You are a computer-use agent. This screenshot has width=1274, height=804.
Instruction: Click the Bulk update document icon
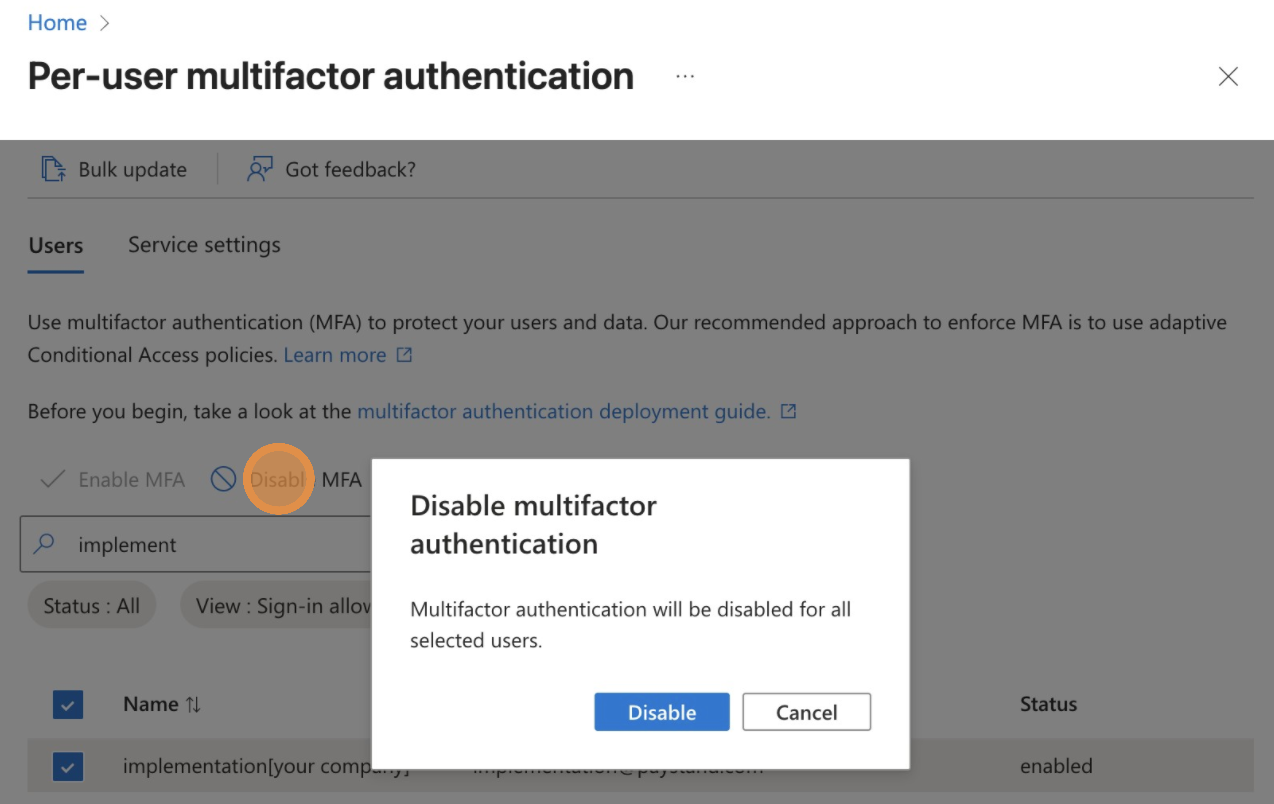[x=52, y=169]
